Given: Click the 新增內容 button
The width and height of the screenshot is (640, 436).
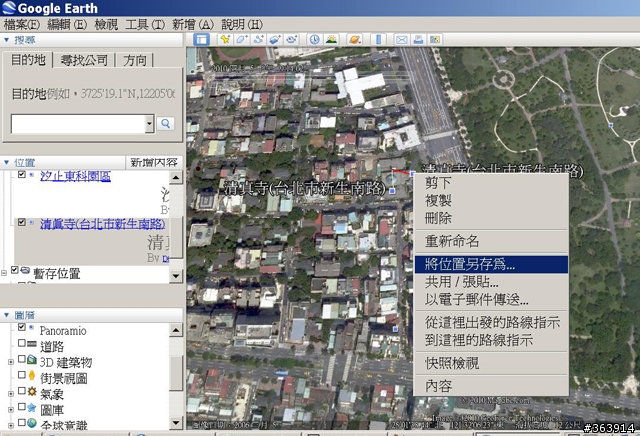Looking at the screenshot, I should pyautogui.click(x=154, y=162).
